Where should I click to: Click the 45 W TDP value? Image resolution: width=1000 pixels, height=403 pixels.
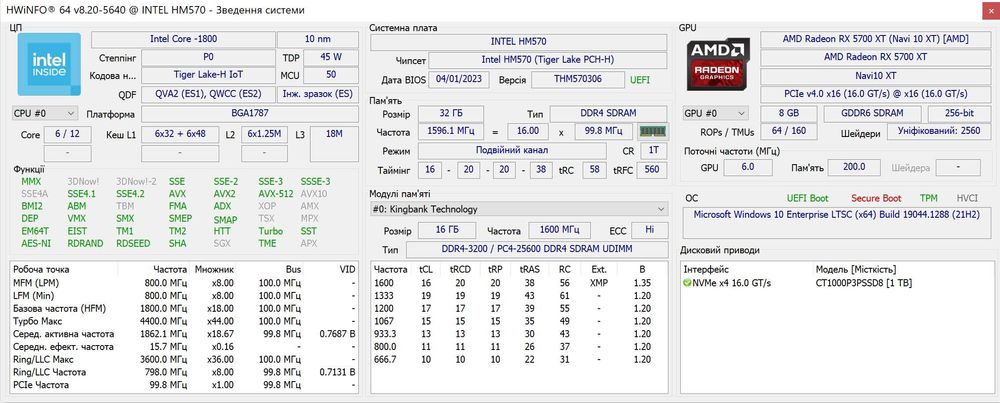330,57
